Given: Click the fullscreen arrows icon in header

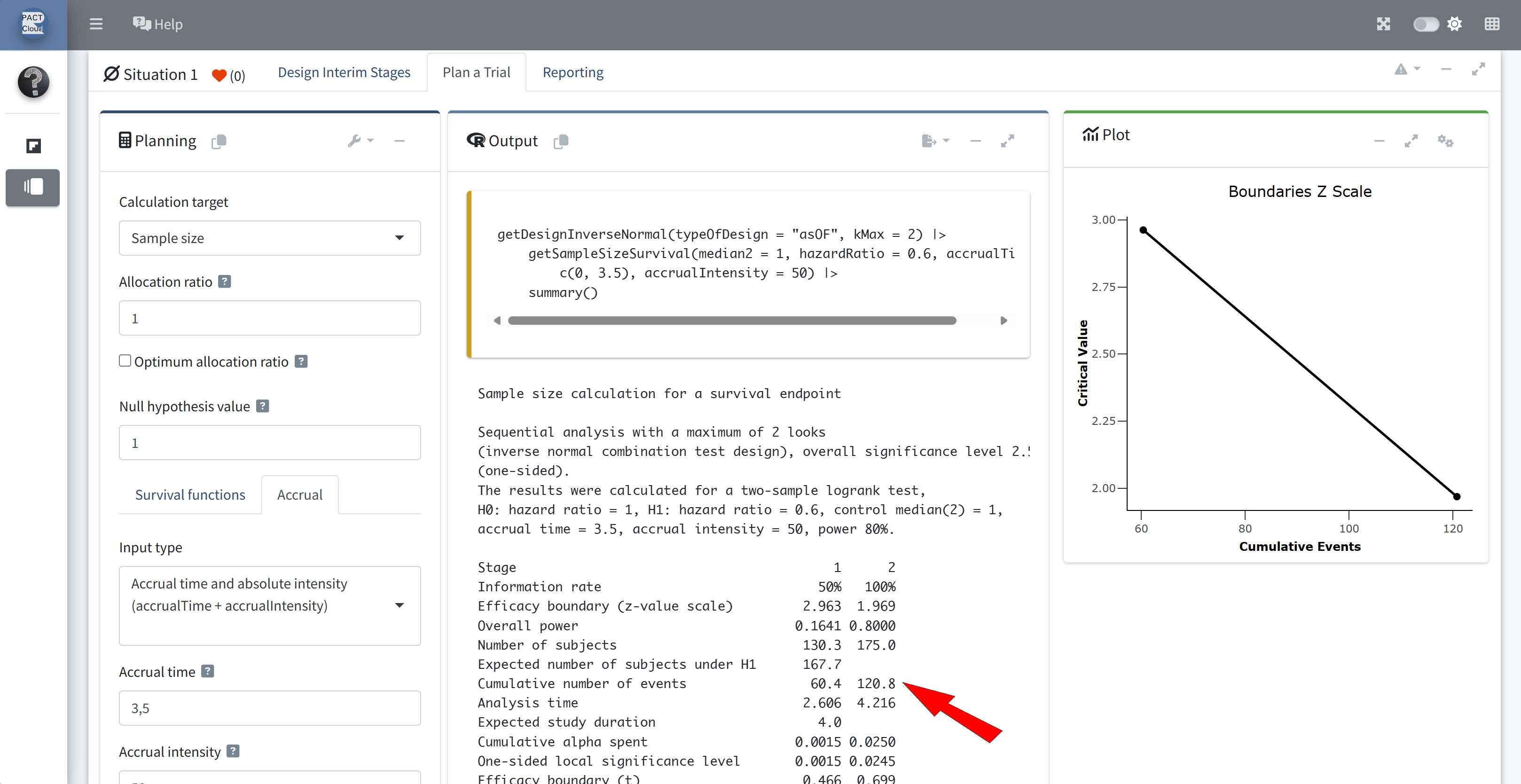Looking at the screenshot, I should 1383,24.
